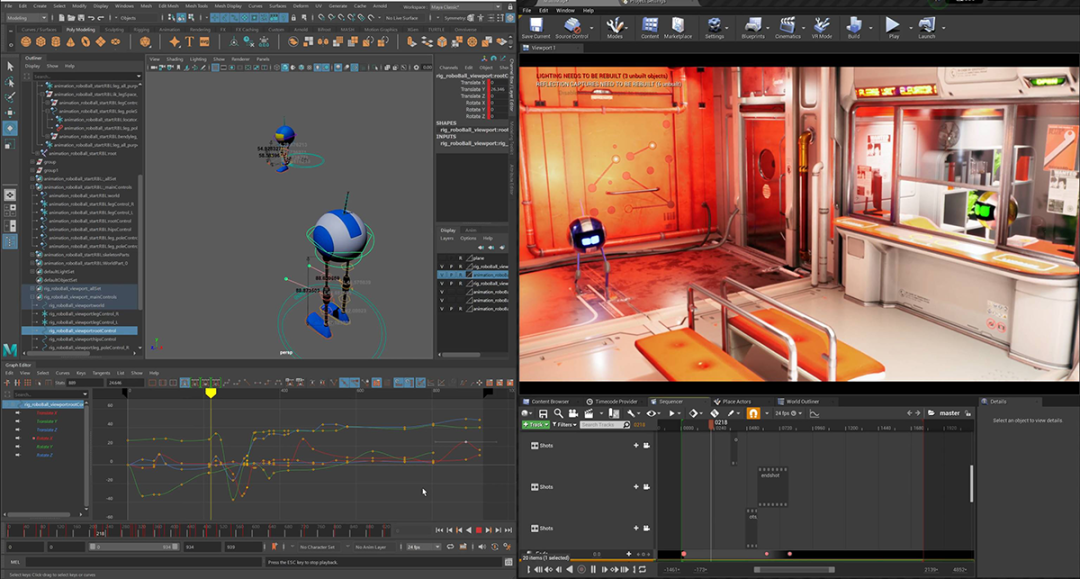Open the Mesh Tools menu in Maya
Image resolution: width=1080 pixels, height=579 pixels.
click(195, 6)
